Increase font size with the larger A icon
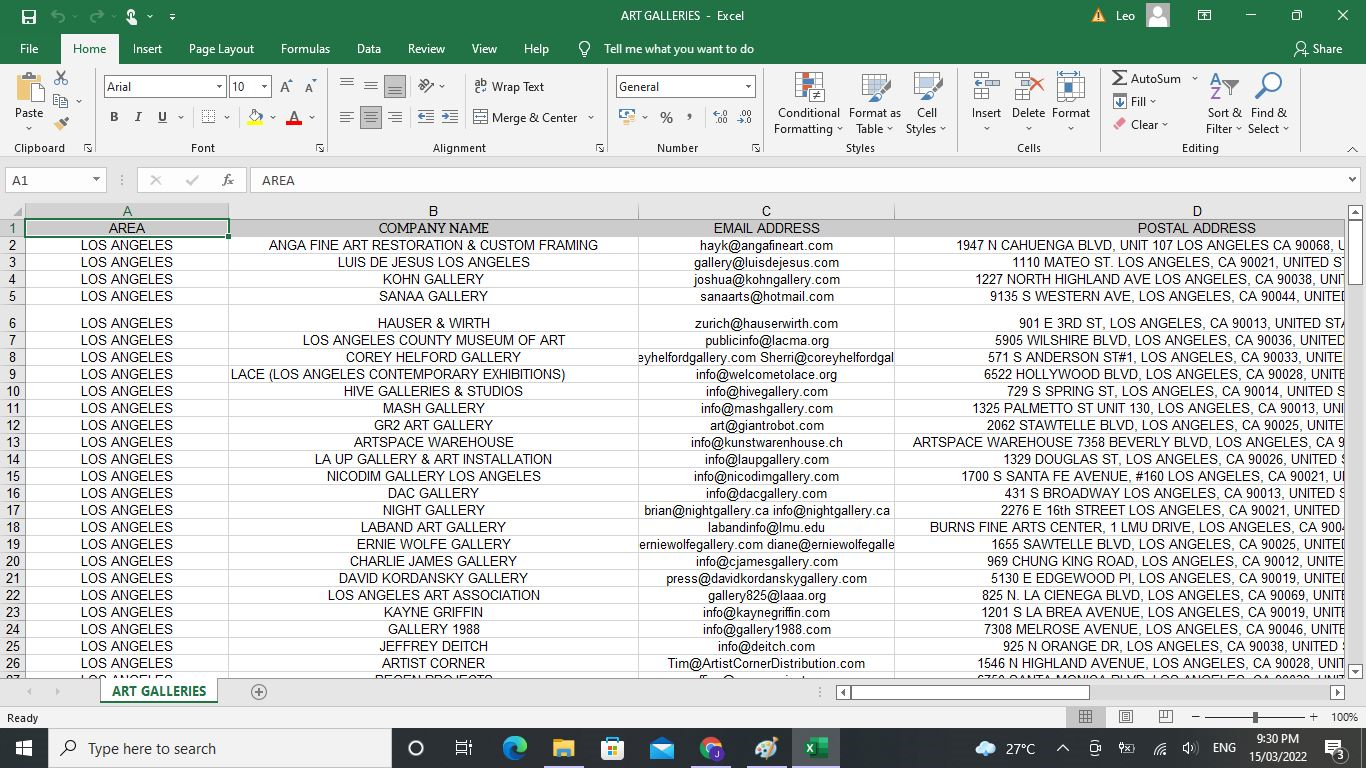1366x768 pixels. [285, 87]
